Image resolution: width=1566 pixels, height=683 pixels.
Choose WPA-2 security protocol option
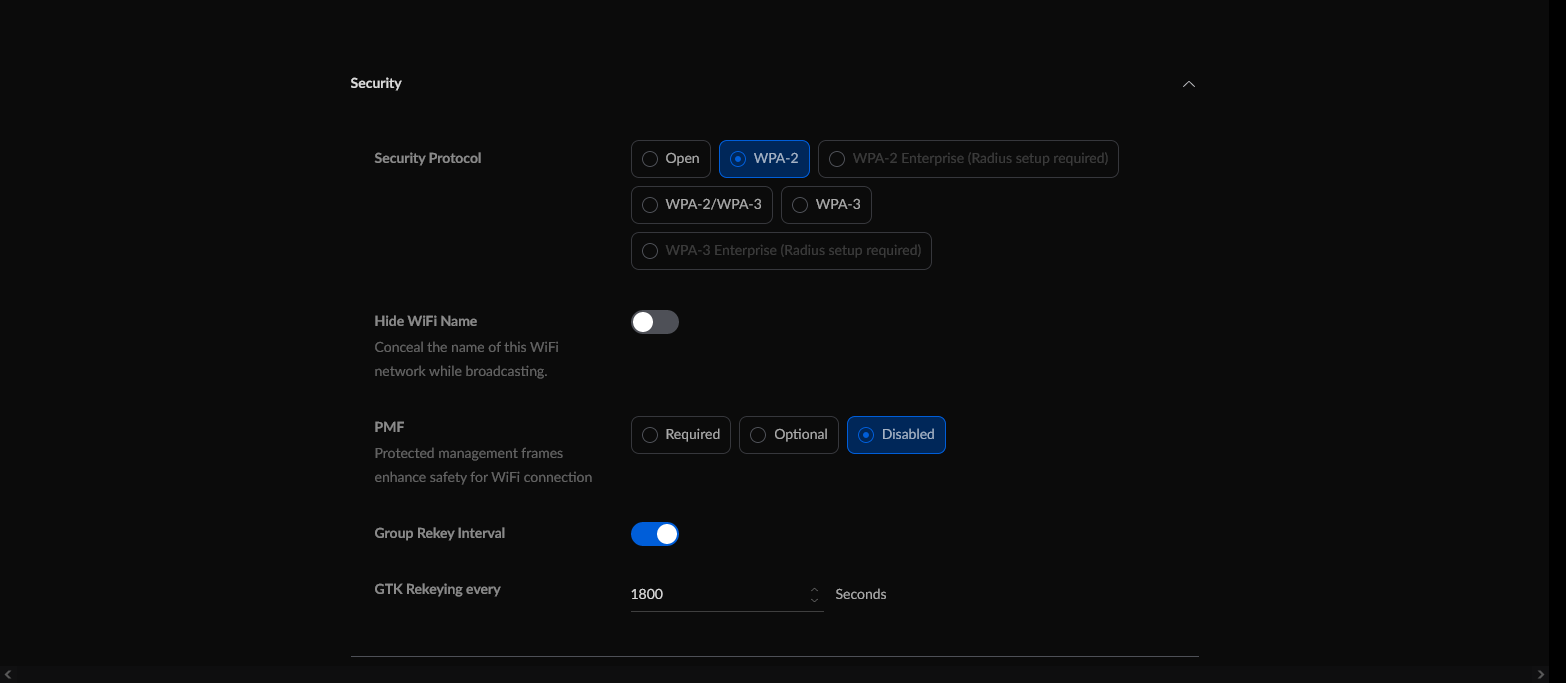[x=764, y=159]
